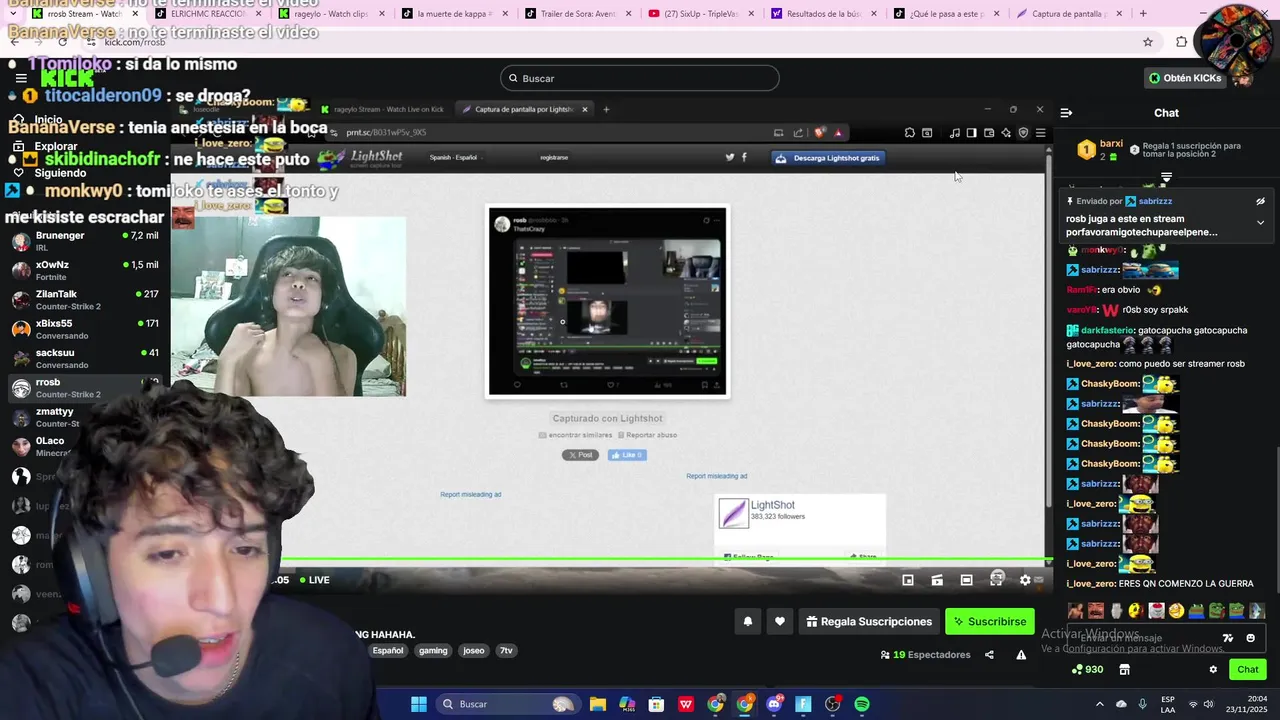Switch to SixUp TripleVas YouTube tab
This screenshot has height=720, width=1280.
700,14
